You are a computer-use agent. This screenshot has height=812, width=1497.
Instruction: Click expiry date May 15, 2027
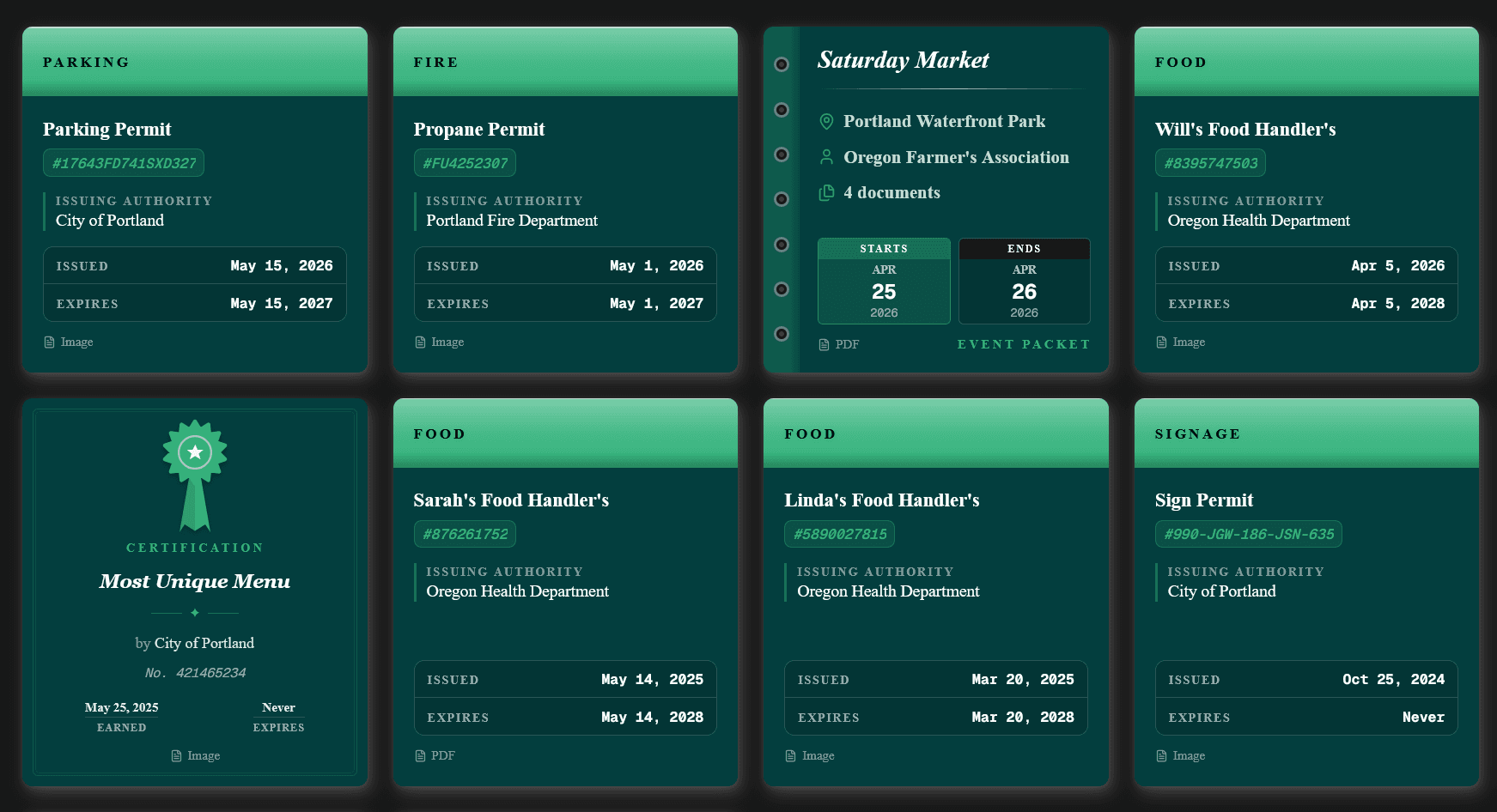(x=282, y=304)
